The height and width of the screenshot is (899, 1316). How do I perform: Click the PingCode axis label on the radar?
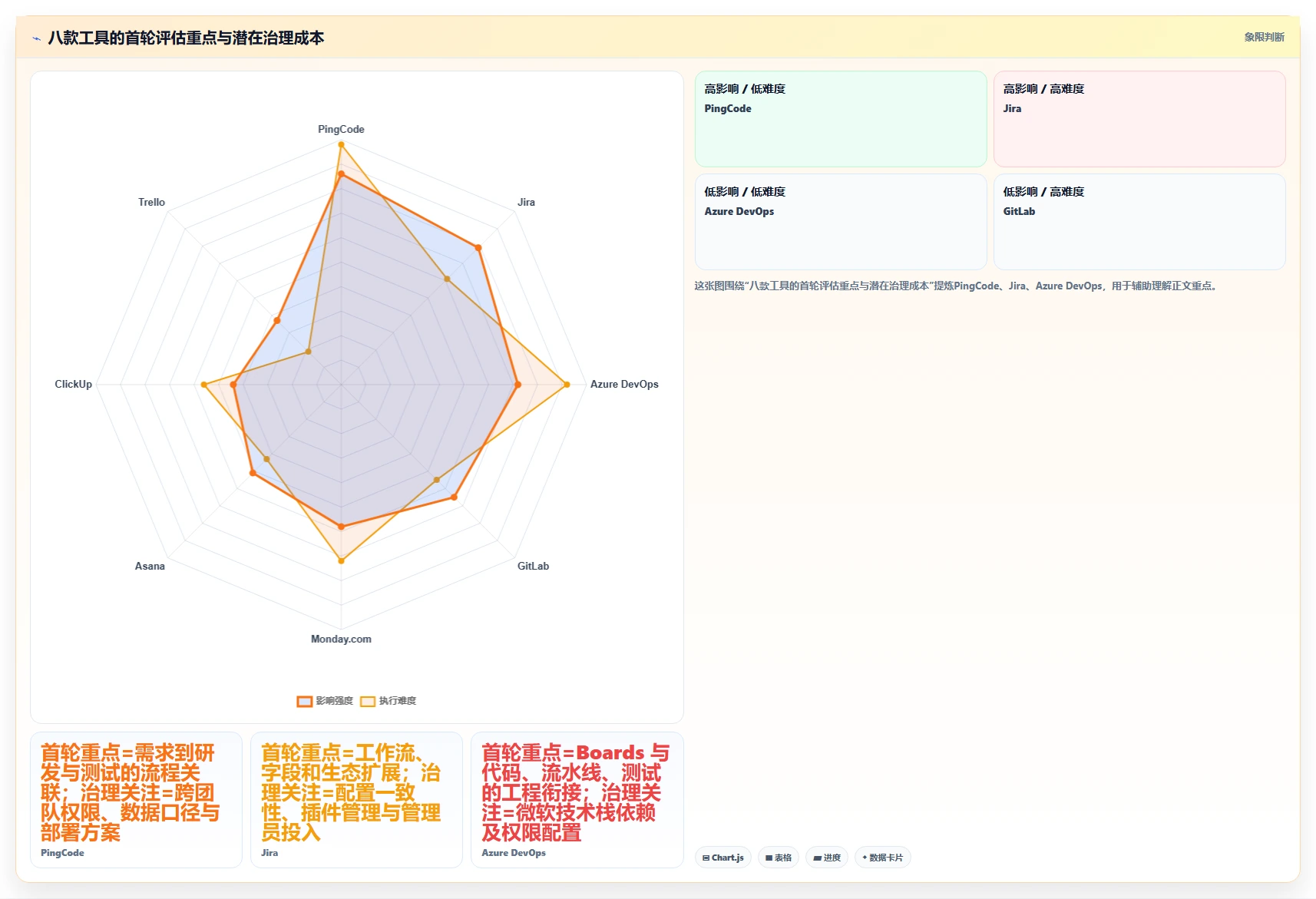pyautogui.click(x=341, y=129)
